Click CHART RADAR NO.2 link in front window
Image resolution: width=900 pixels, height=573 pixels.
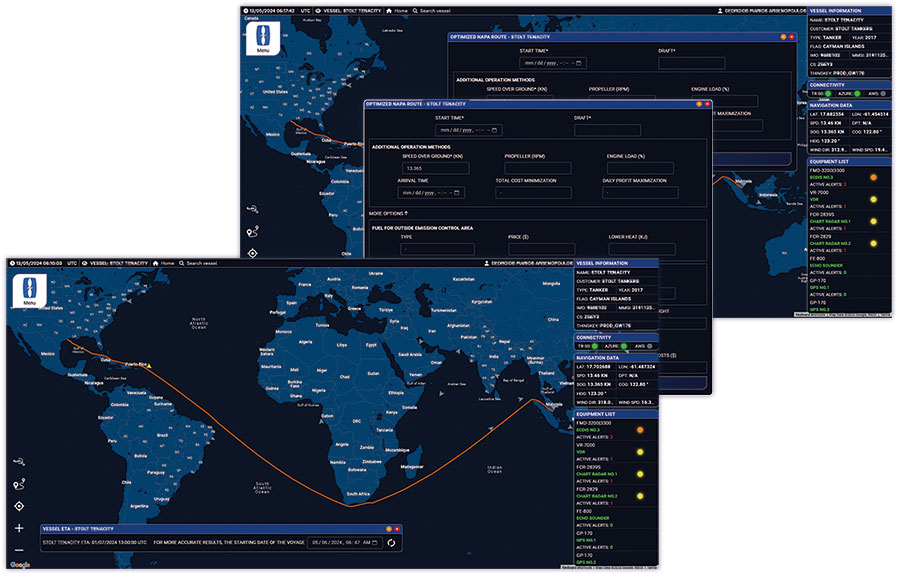[597, 496]
